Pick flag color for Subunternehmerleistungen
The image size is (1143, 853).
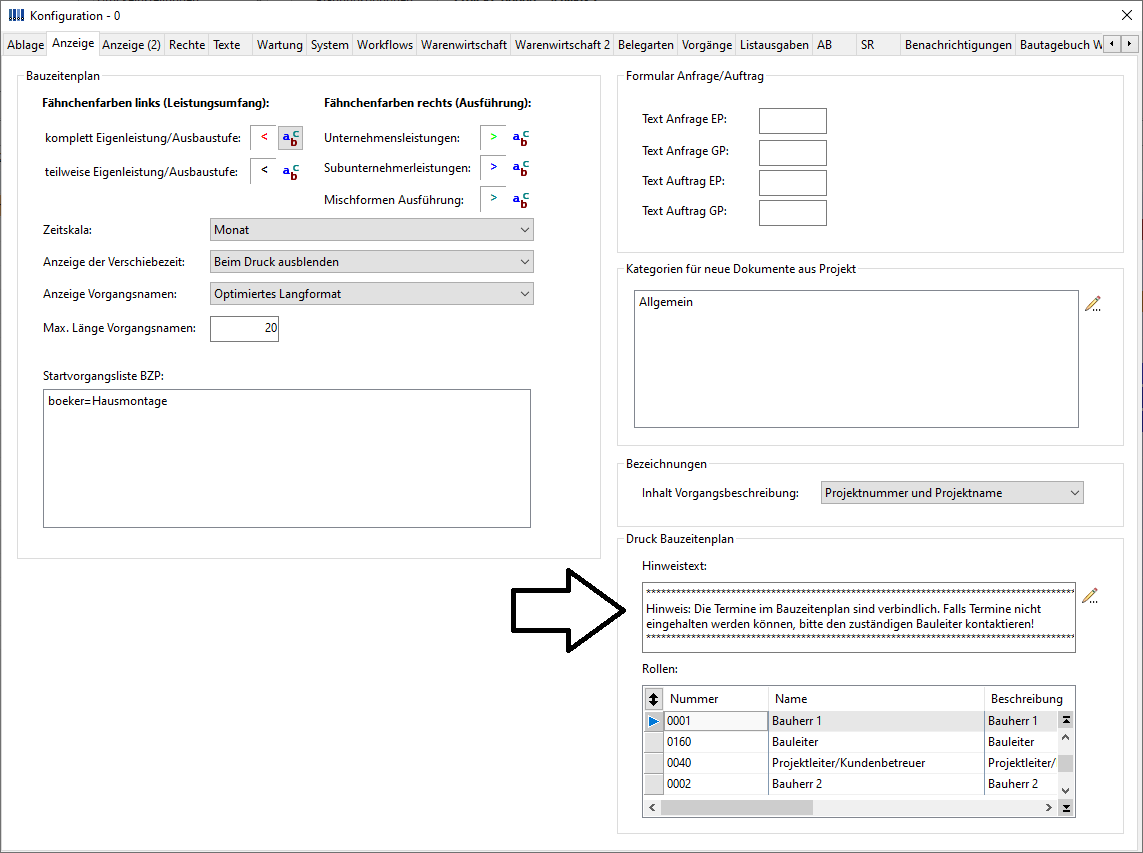[x=494, y=168]
